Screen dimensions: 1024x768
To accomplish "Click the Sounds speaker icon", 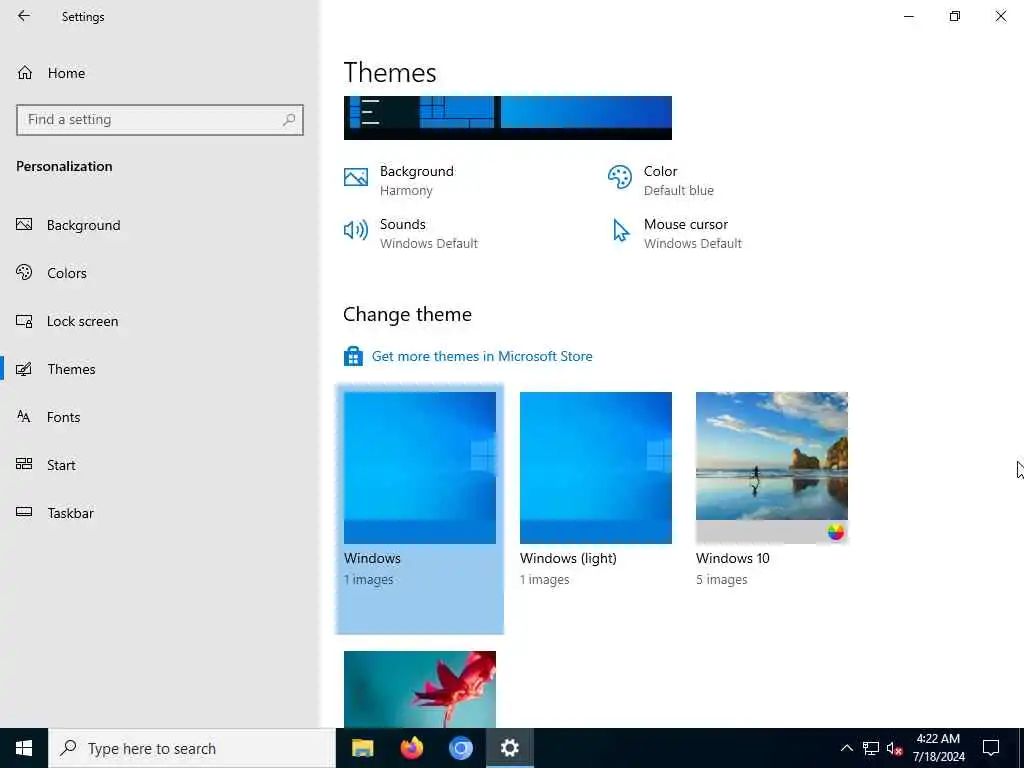I will [x=356, y=230].
